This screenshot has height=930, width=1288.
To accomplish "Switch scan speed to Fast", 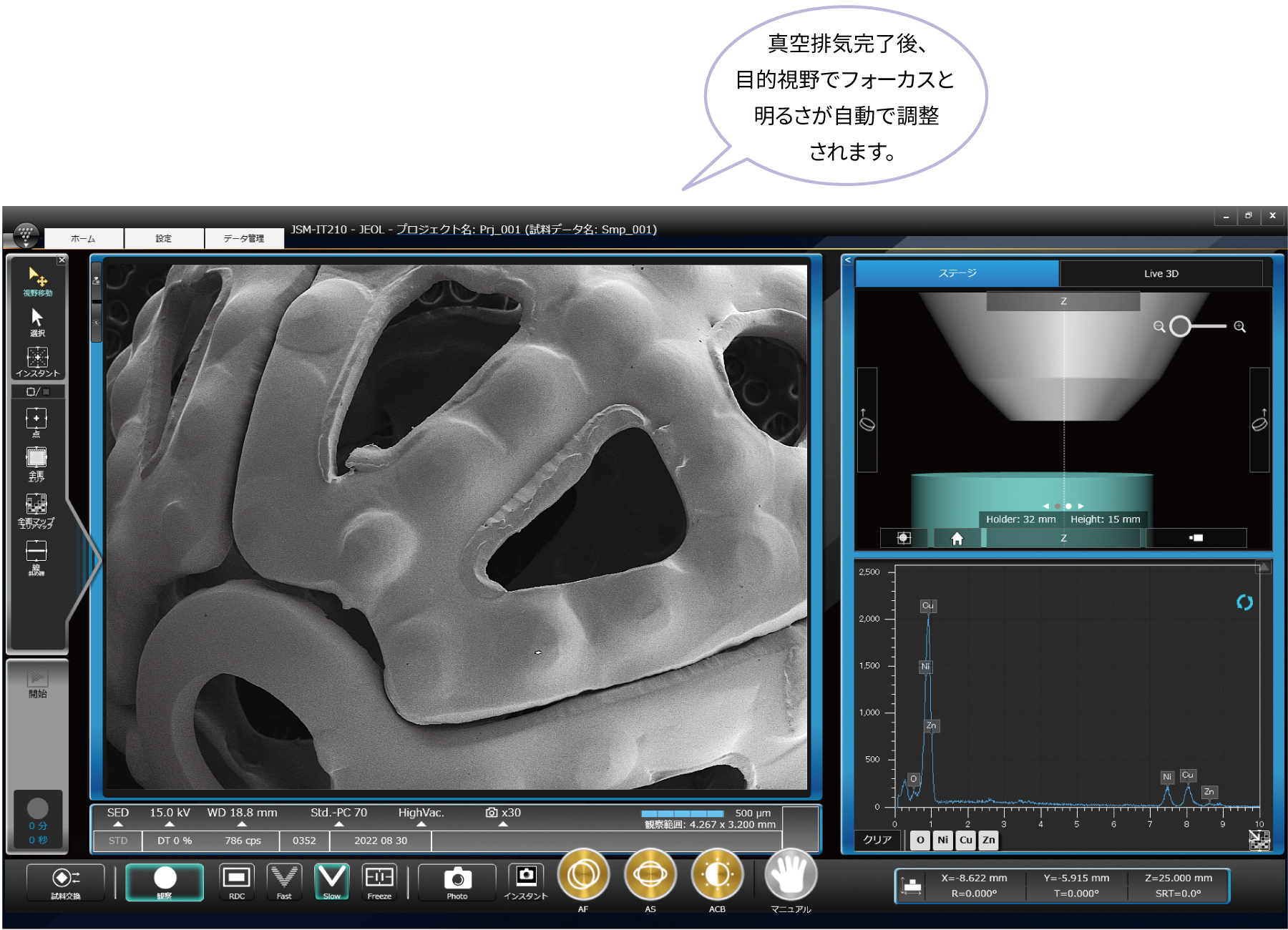I will point(284,881).
